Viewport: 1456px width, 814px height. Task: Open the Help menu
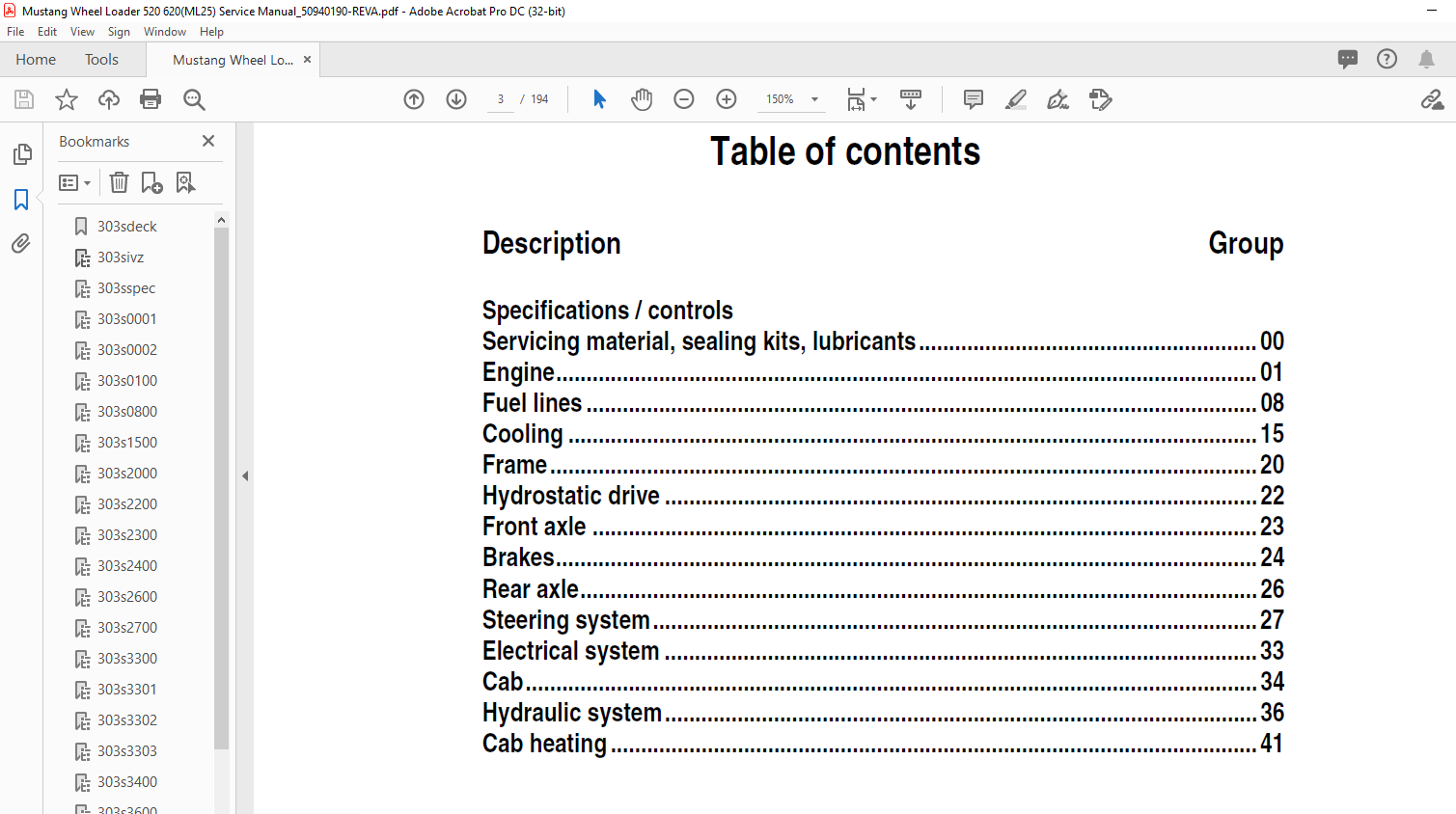(x=211, y=32)
